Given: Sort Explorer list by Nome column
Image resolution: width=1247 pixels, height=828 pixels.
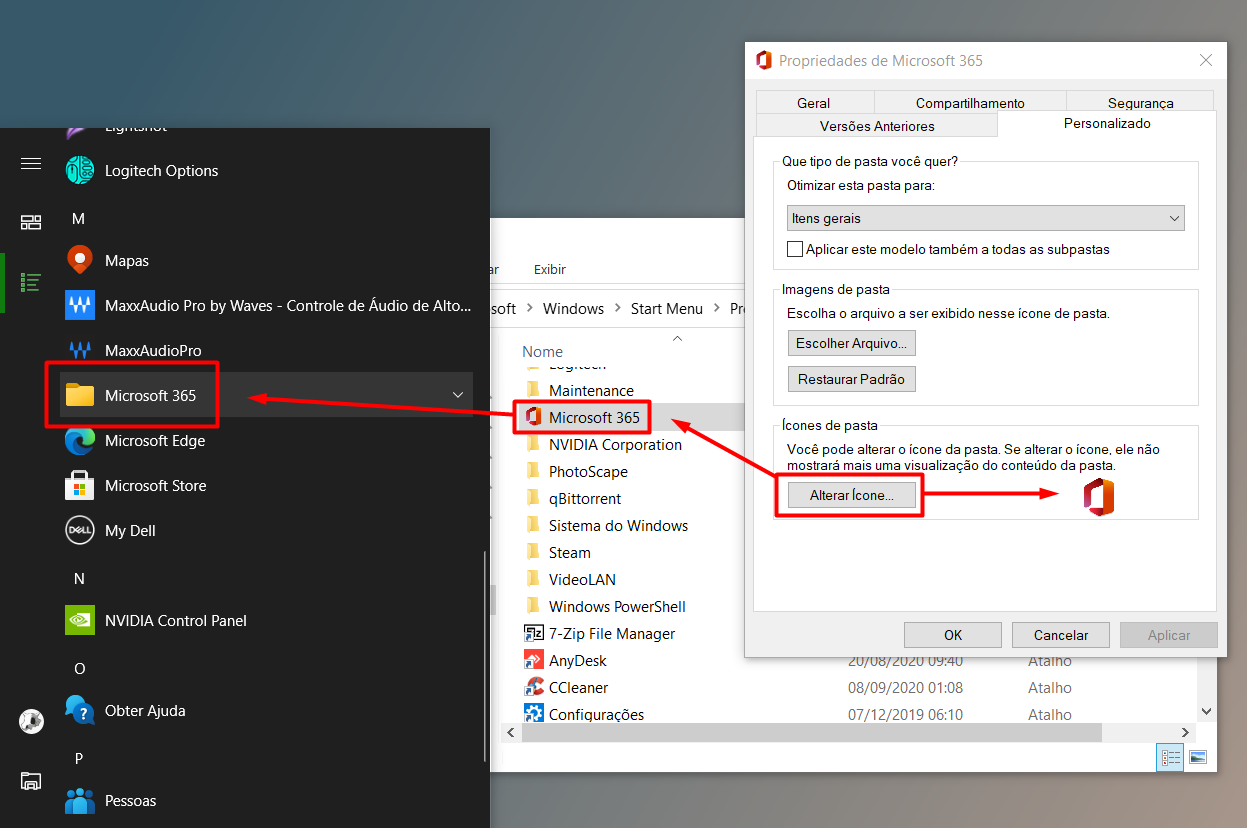Looking at the screenshot, I should click(x=543, y=352).
